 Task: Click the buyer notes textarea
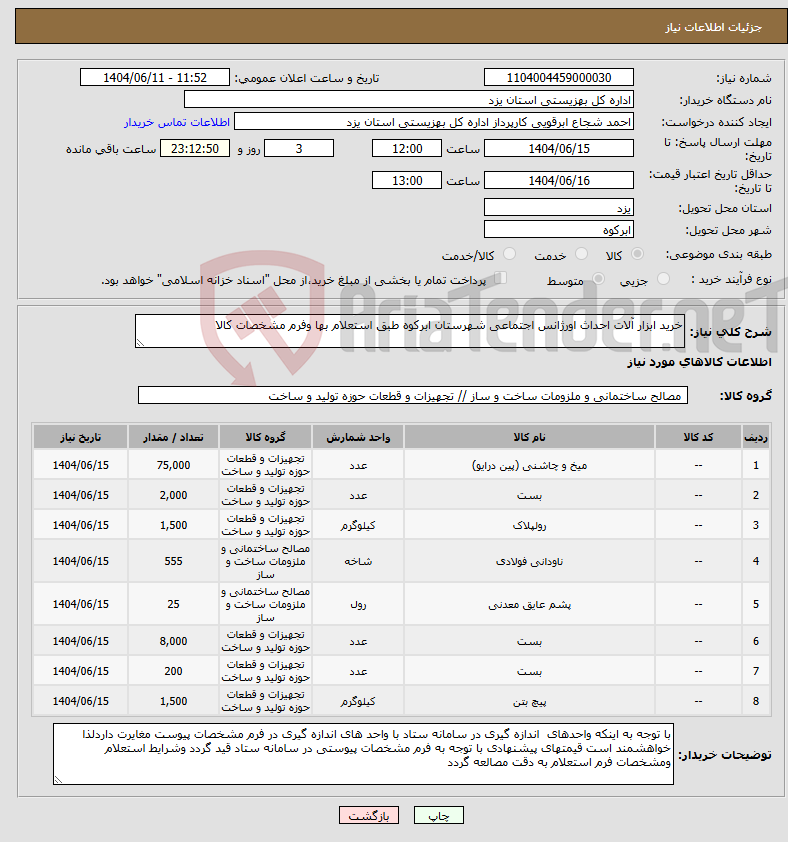[x=363, y=754]
